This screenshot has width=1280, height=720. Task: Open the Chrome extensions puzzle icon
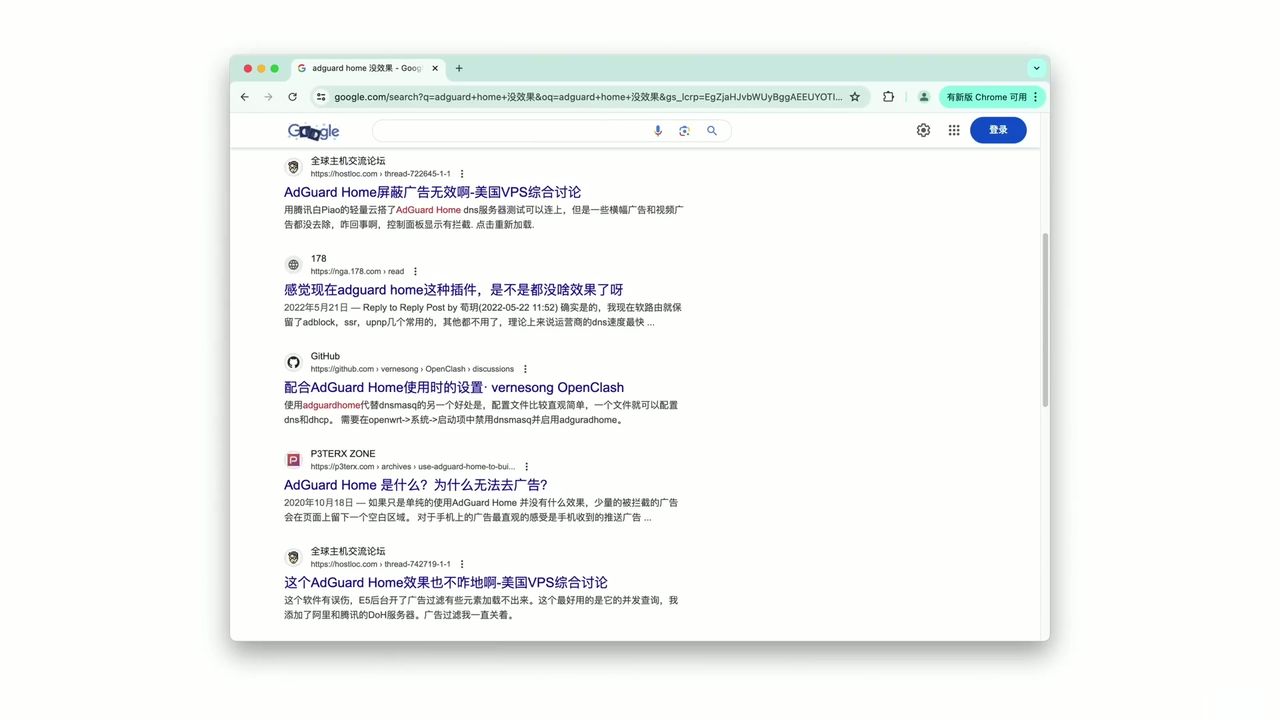[x=888, y=97]
